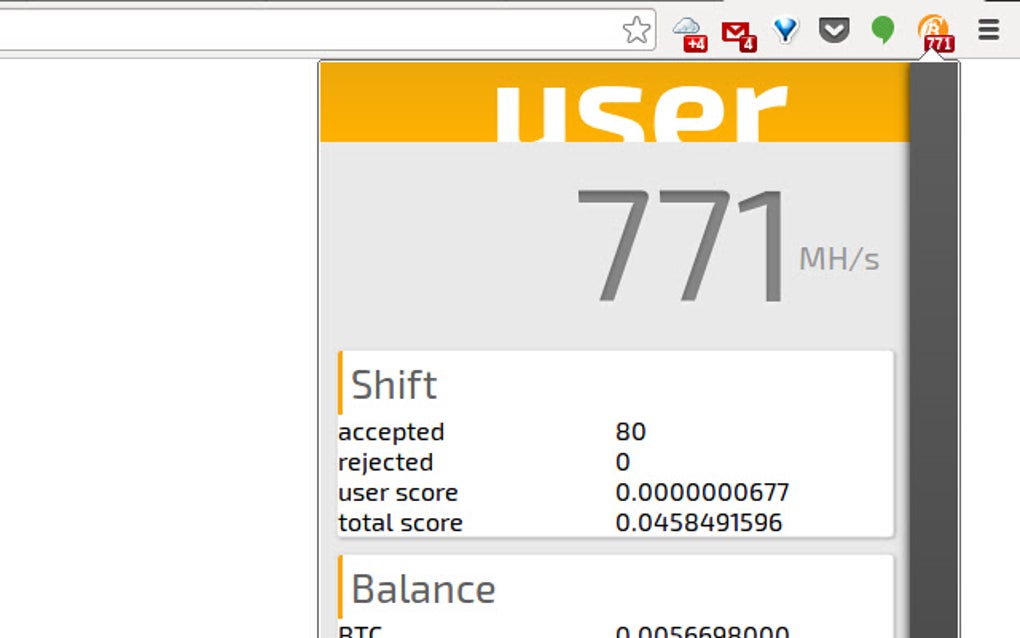The image size is (1020, 638).
Task: Expand the Balance section
Action: [x=421, y=589]
